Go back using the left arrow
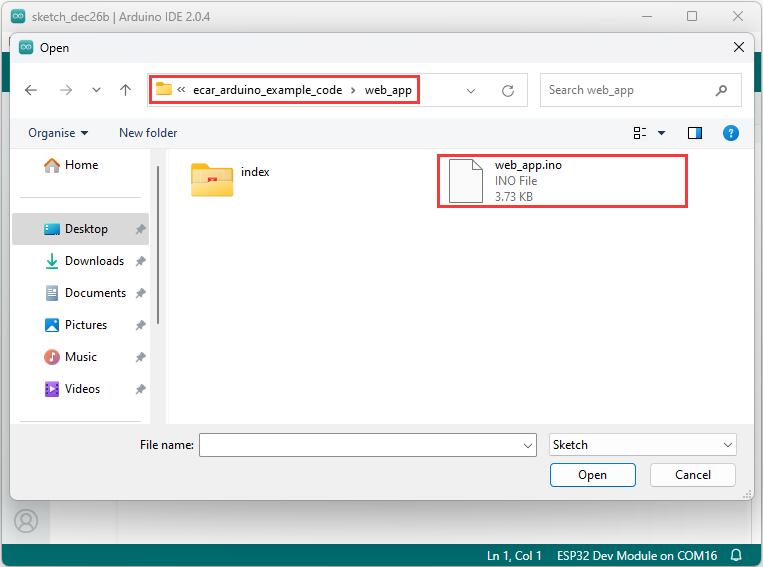Image resolution: width=763 pixels, height=567 pixels. coord(31,90)
